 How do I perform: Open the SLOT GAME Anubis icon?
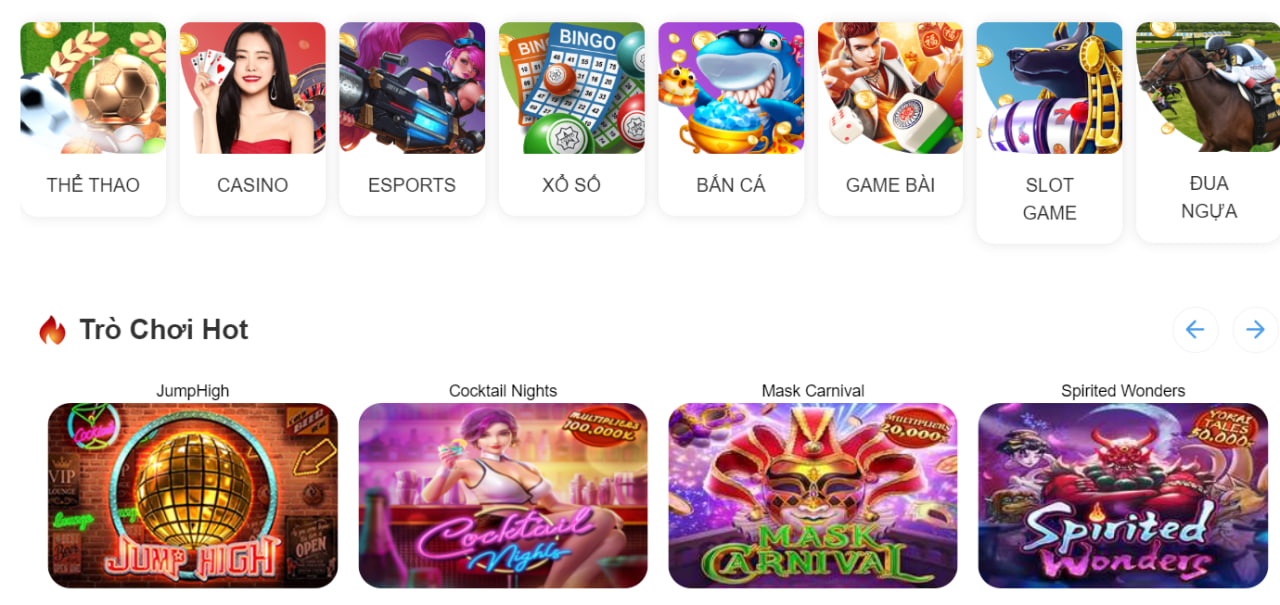click(1050, 88)
